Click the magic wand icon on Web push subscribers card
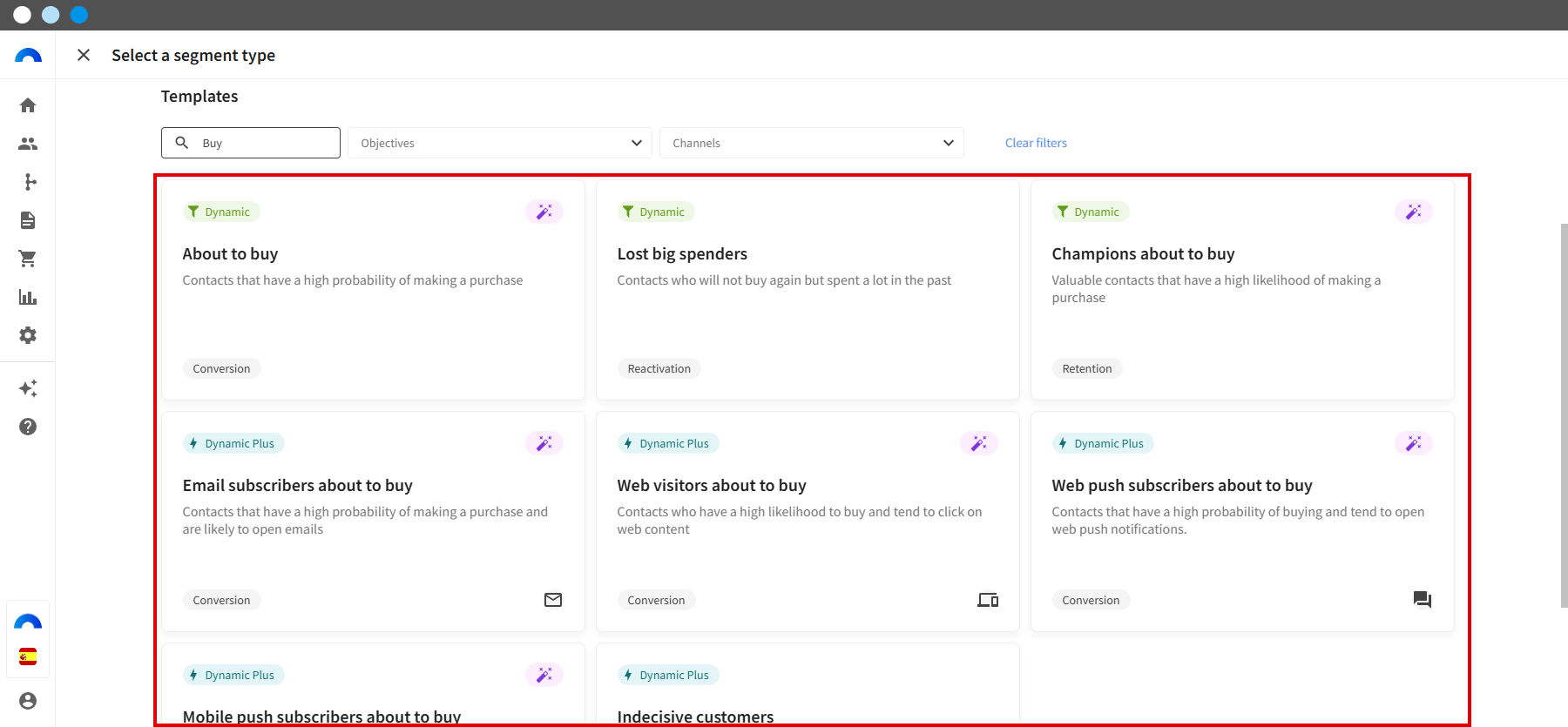This screenshot has height=727, width=1568. [1414, 443]
